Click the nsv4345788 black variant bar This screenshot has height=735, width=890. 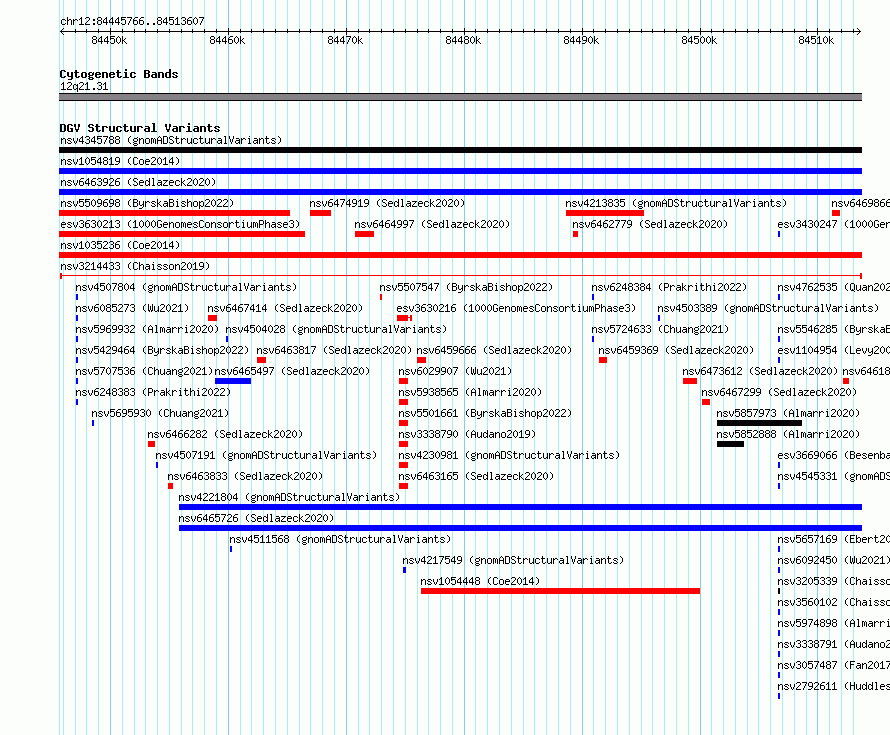460,150
